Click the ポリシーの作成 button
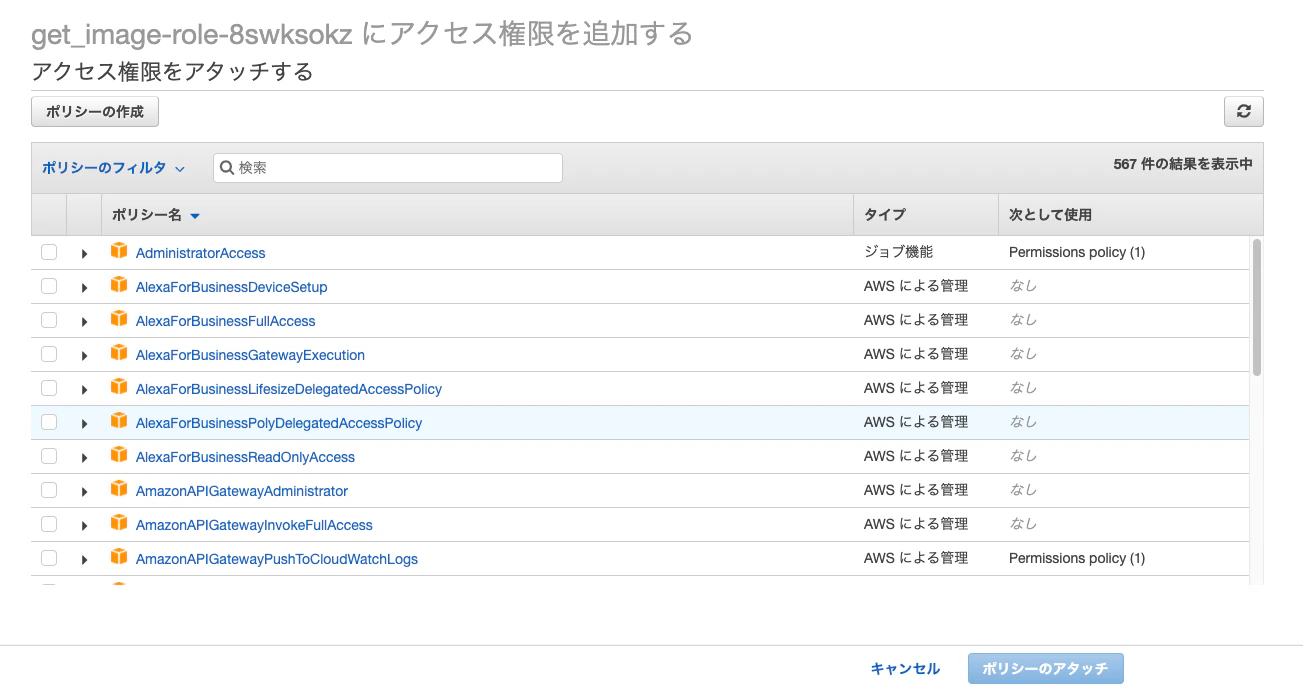 tap(94, 111)
